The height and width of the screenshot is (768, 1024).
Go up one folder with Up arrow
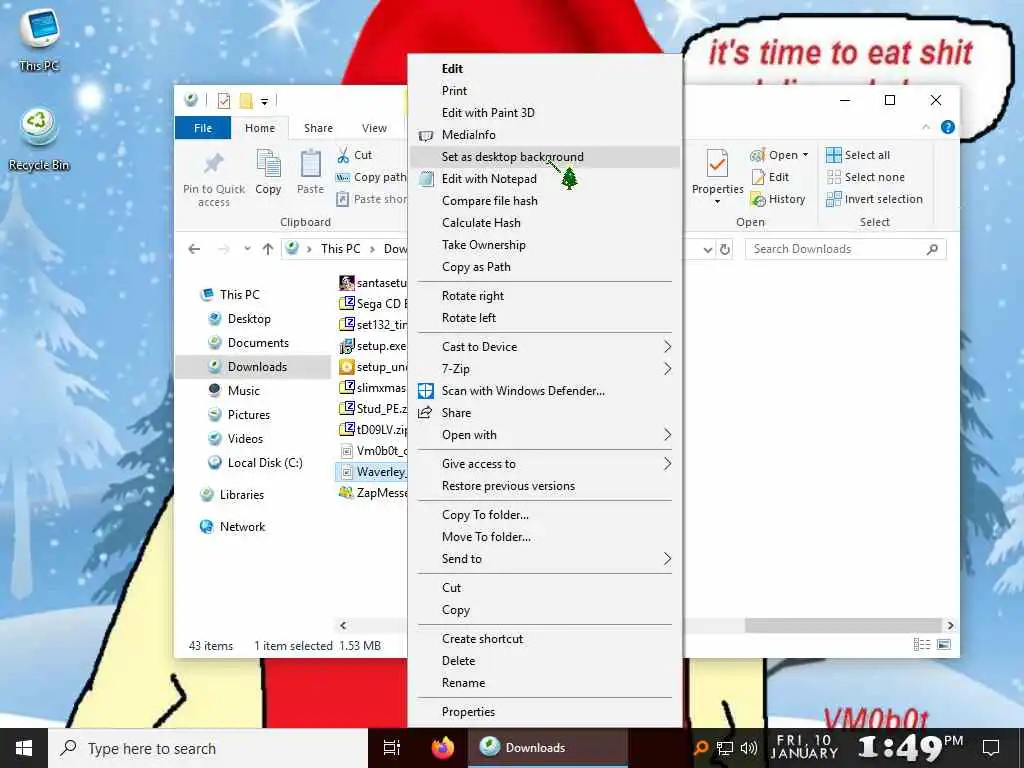(x=268, y=249)
